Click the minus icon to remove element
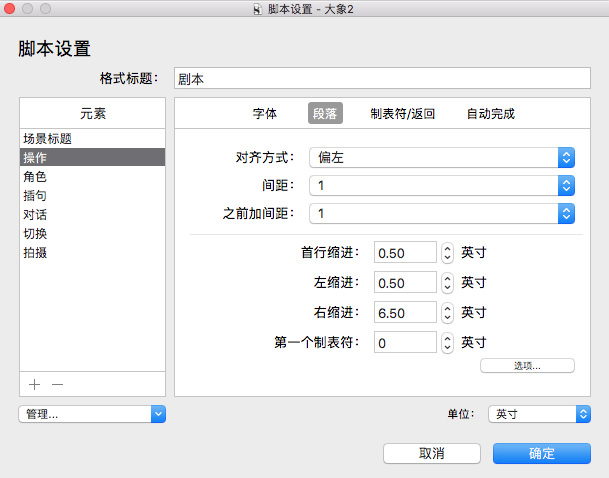Viewport: 609px width, 478px height. [57, 384]
